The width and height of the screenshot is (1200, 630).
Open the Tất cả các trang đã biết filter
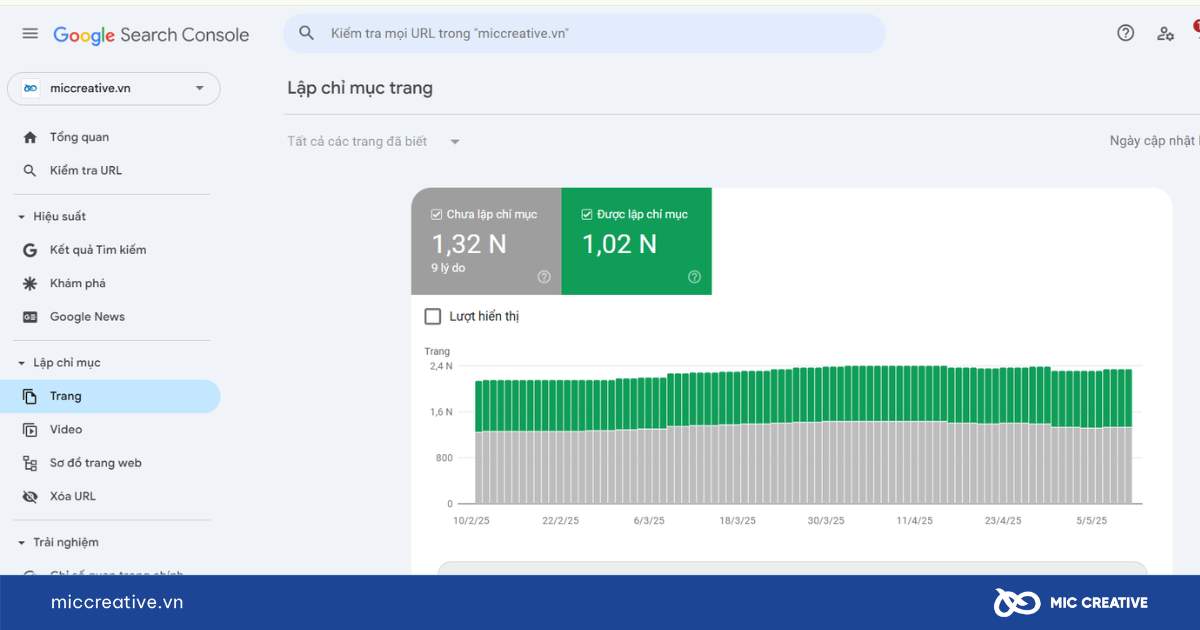pyautogui.click(x=374, y=141)
